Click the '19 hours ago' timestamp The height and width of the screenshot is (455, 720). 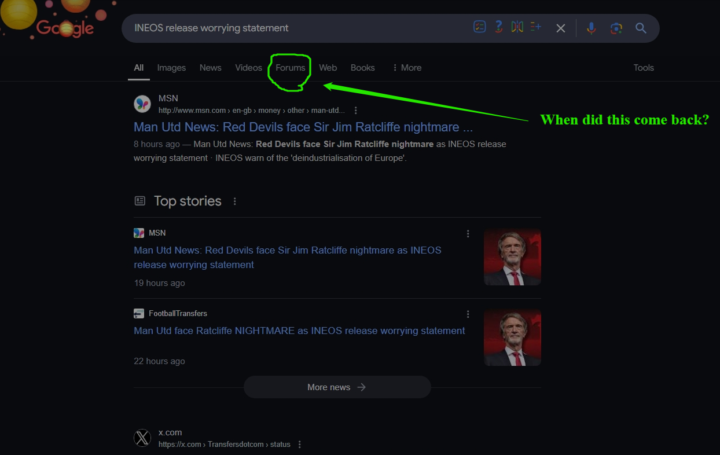point(159,283)
